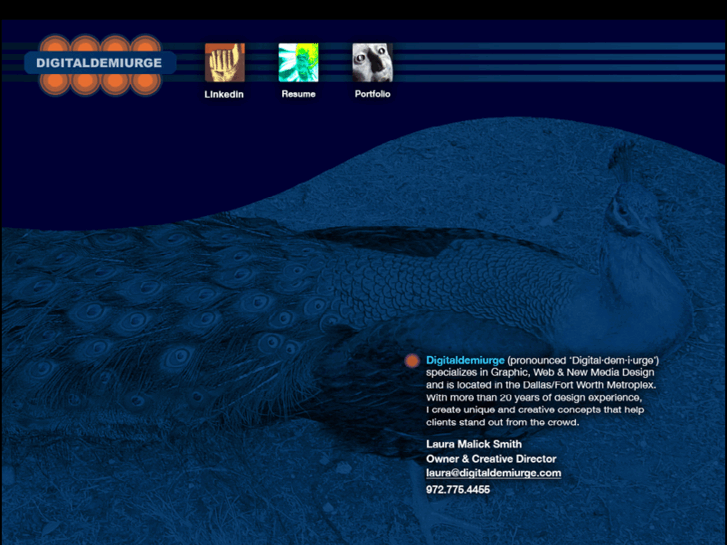Screen dimensions: 727x545
Task: Click the orange bullet beside the description
Action: [411, 361]
